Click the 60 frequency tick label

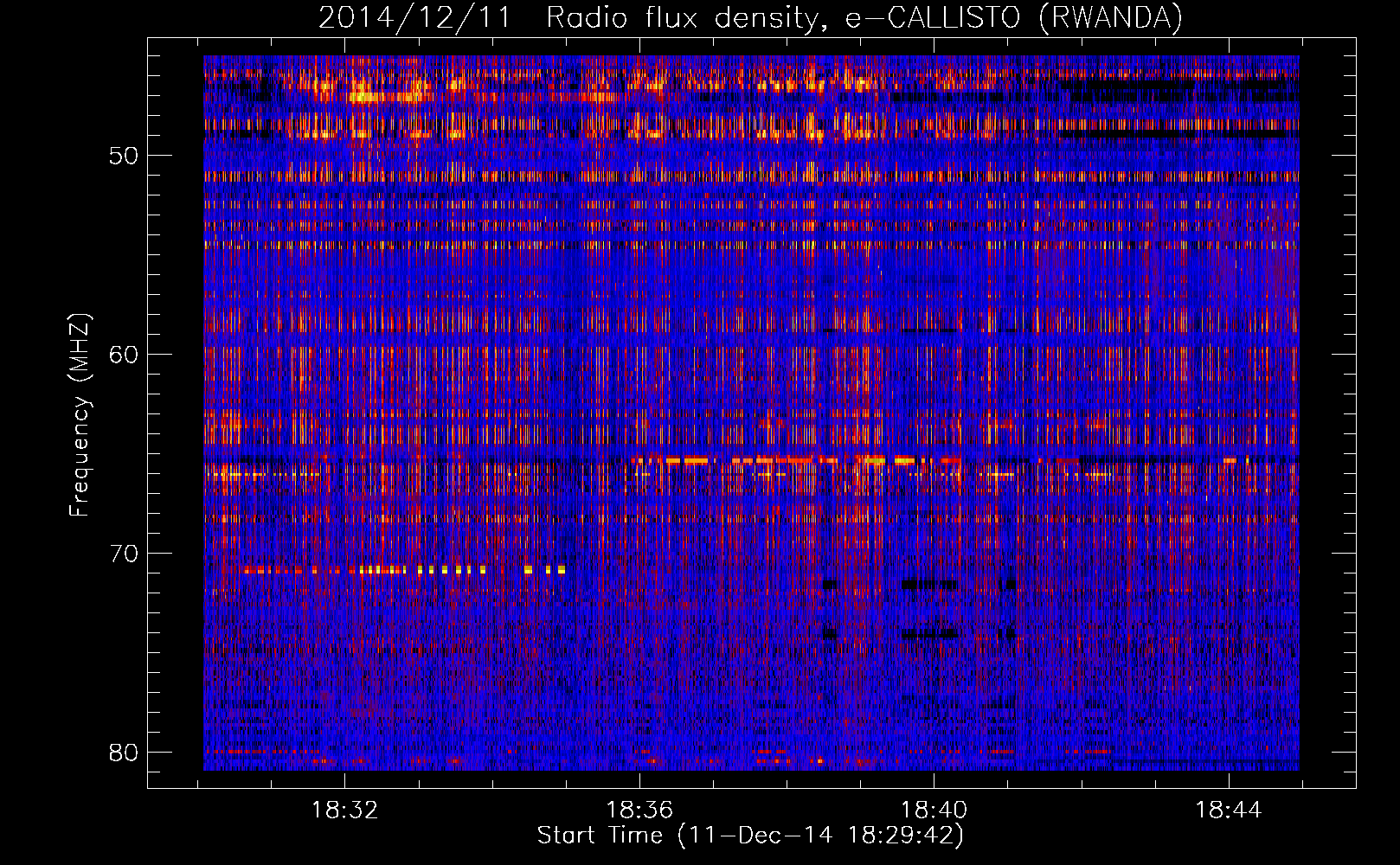point(124,355)
